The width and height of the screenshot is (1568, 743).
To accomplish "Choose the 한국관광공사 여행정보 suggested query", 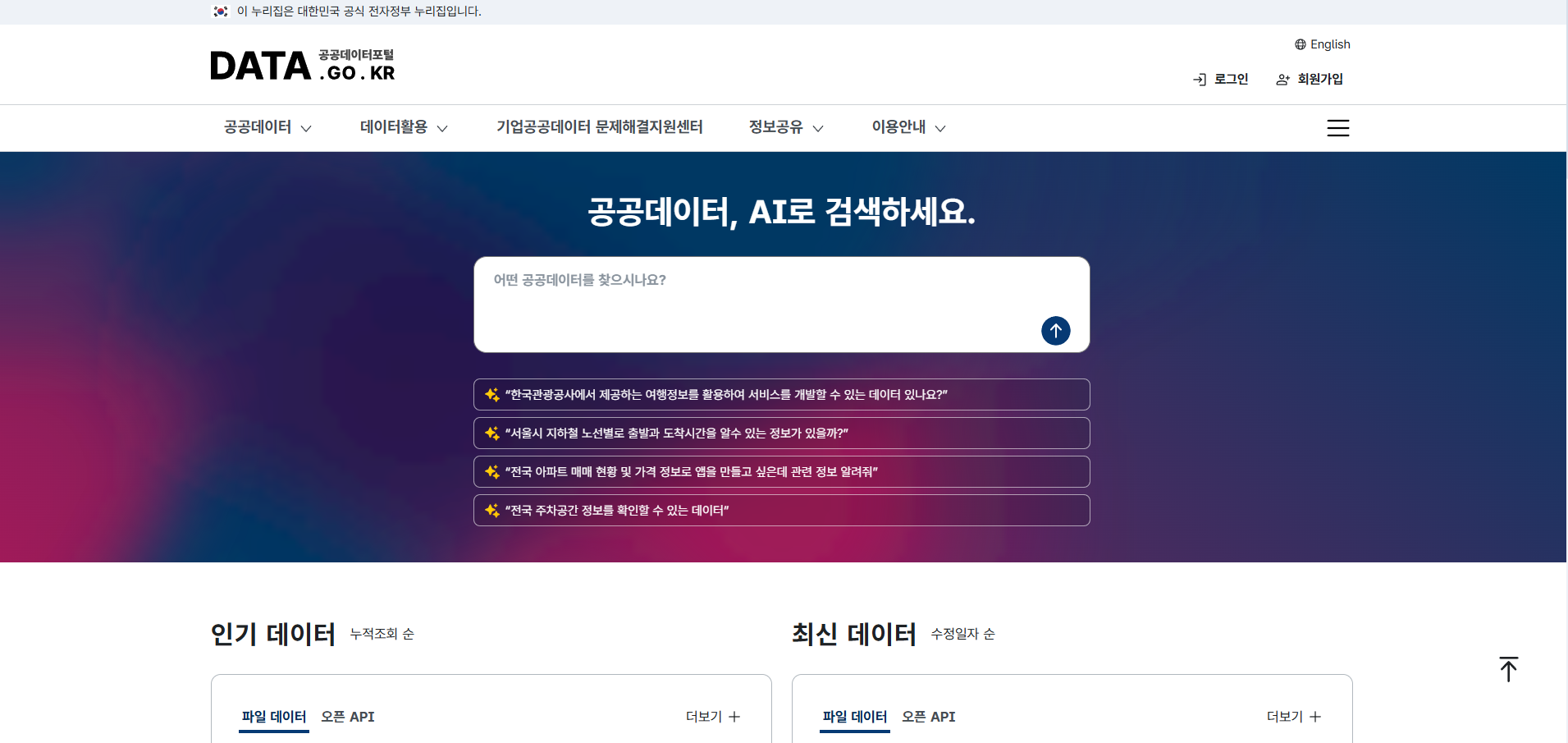I will click(782, 395).
